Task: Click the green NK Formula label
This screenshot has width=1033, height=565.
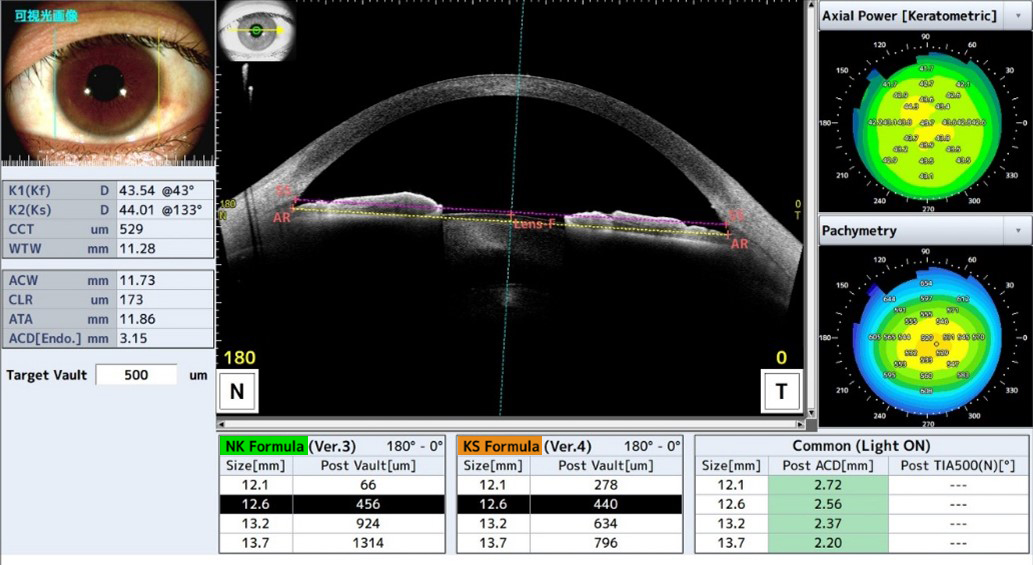Action: 264,446
